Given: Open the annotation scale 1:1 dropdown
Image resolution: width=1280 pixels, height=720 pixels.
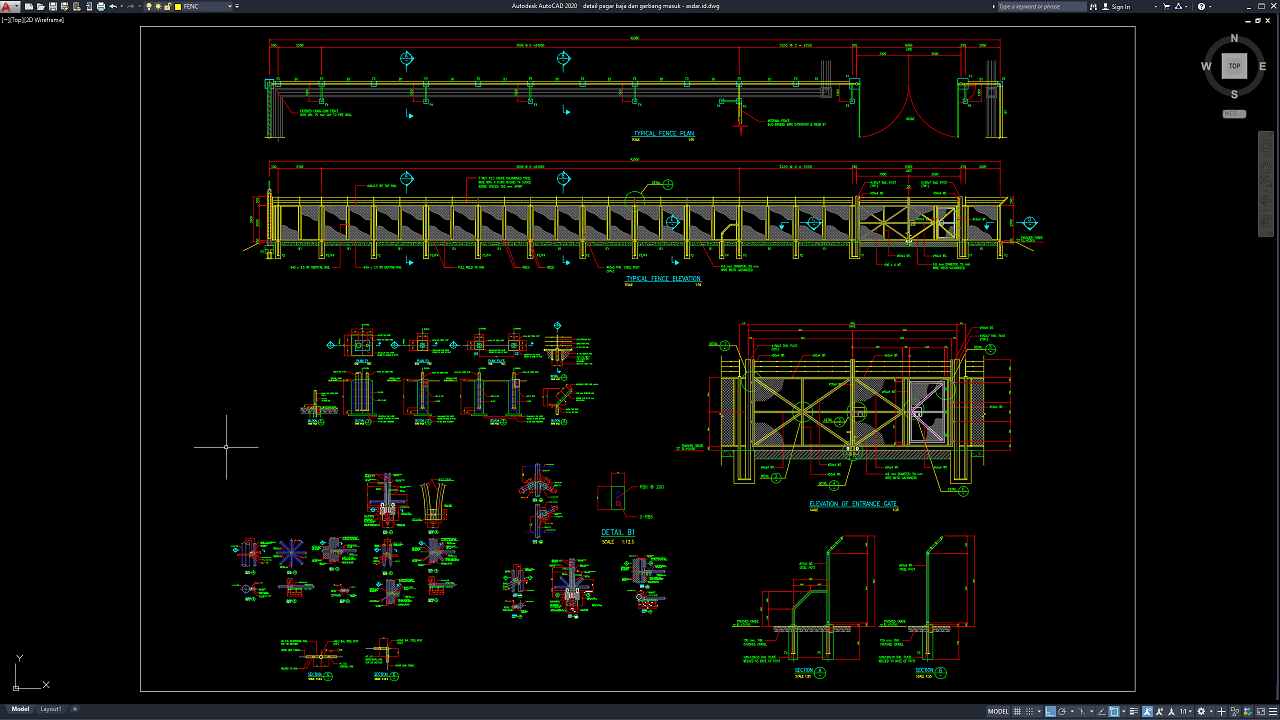Looking at the screenshot, I should pos(1185,711).
